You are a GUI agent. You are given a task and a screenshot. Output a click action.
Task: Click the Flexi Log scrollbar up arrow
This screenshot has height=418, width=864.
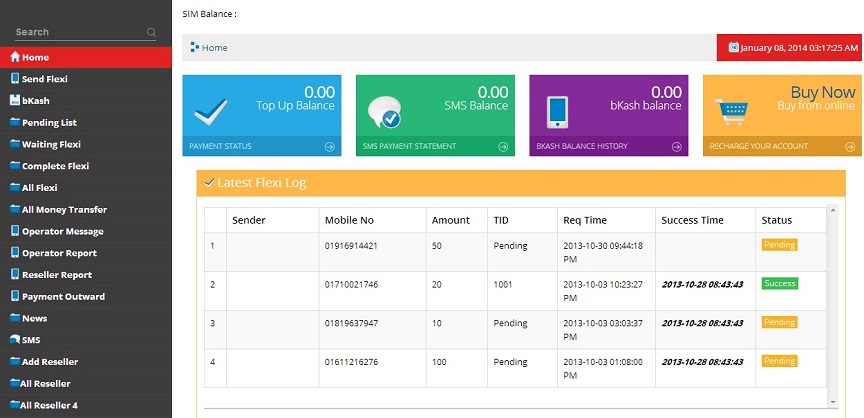coord(833,210)
